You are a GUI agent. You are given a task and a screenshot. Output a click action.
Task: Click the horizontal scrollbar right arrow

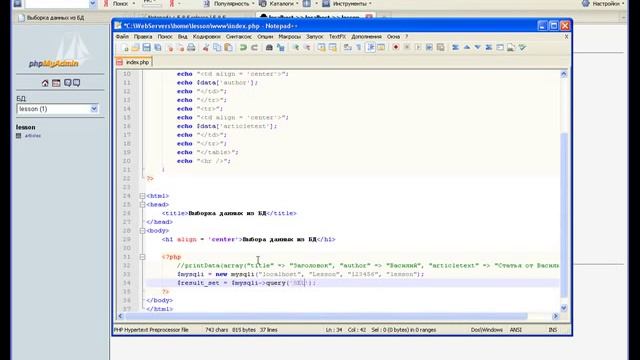click(555, 316)
